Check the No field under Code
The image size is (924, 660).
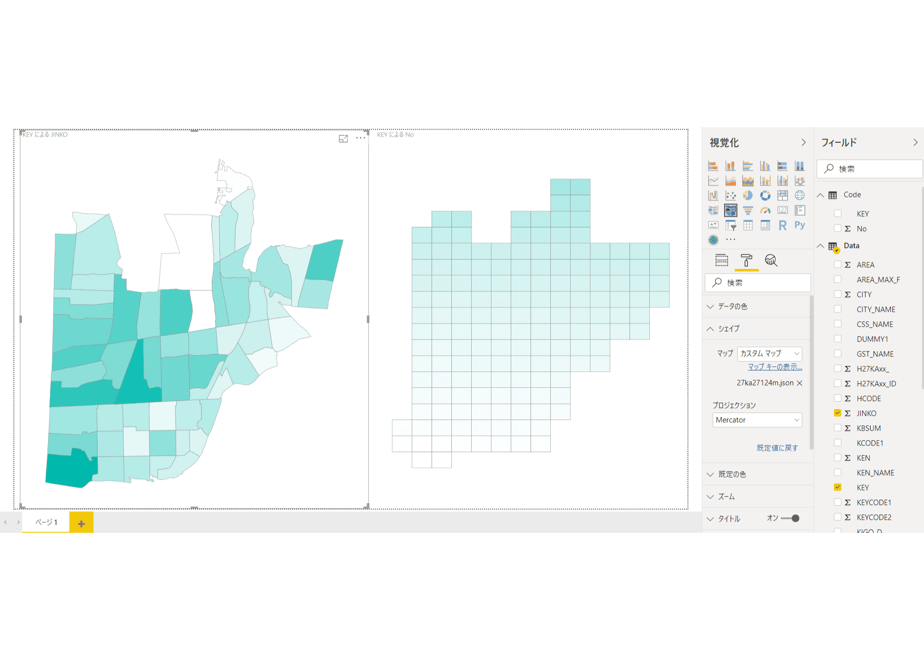[x=837, y=228]
